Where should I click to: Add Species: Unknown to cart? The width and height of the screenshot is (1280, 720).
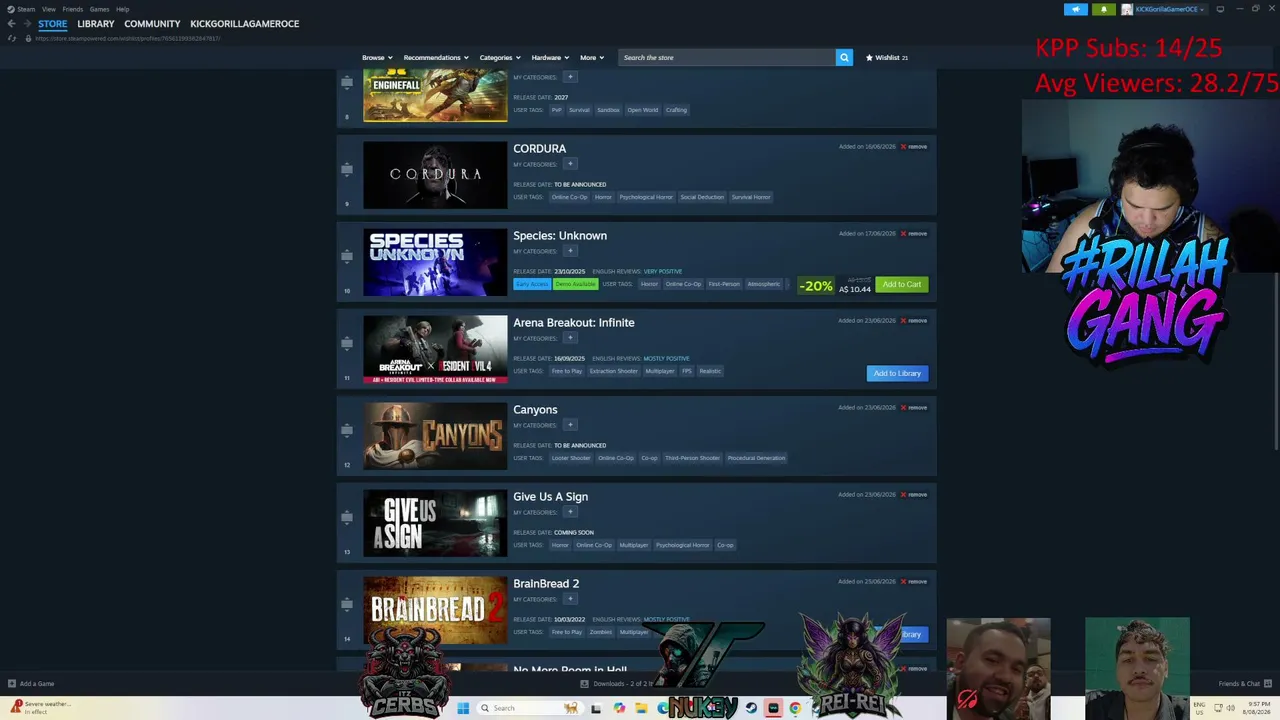[902, 285]
